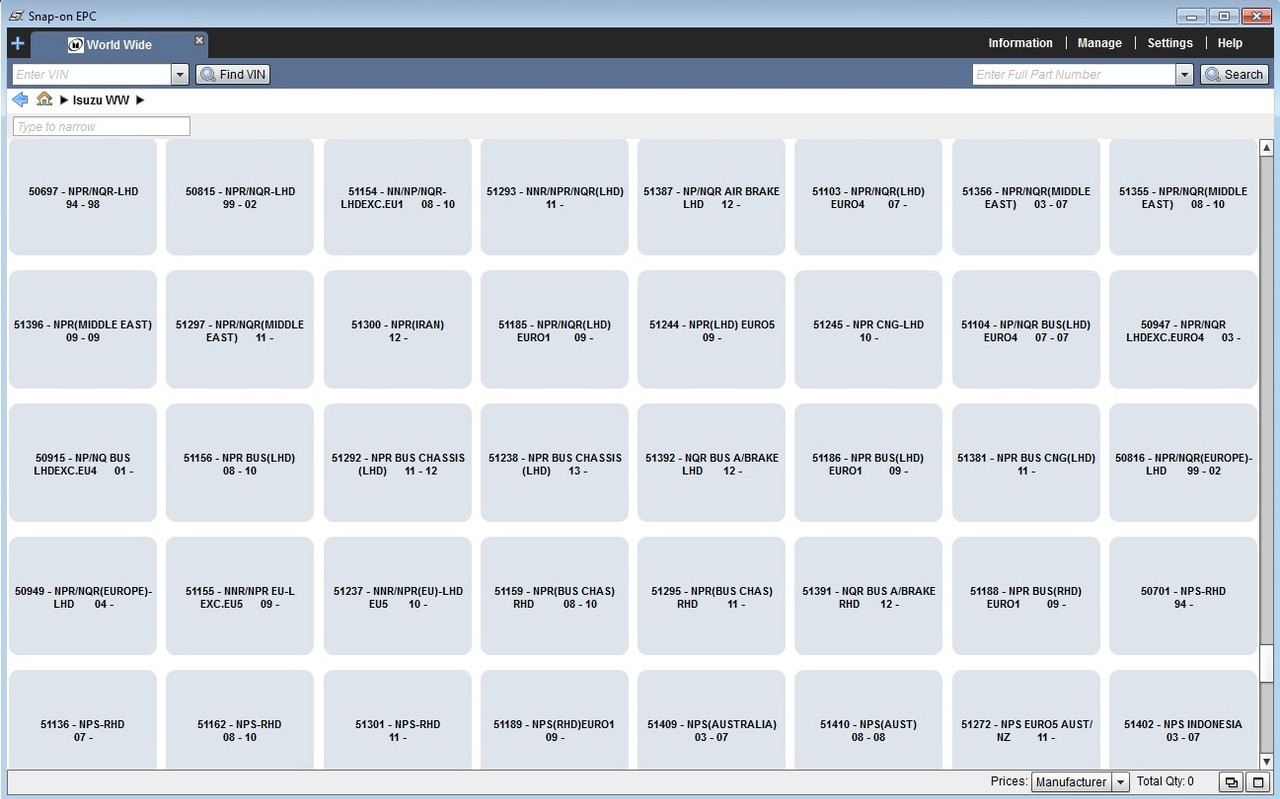Open Manage menu
Viewport: 1280px width, 799px height.
tap(1100, 43)
